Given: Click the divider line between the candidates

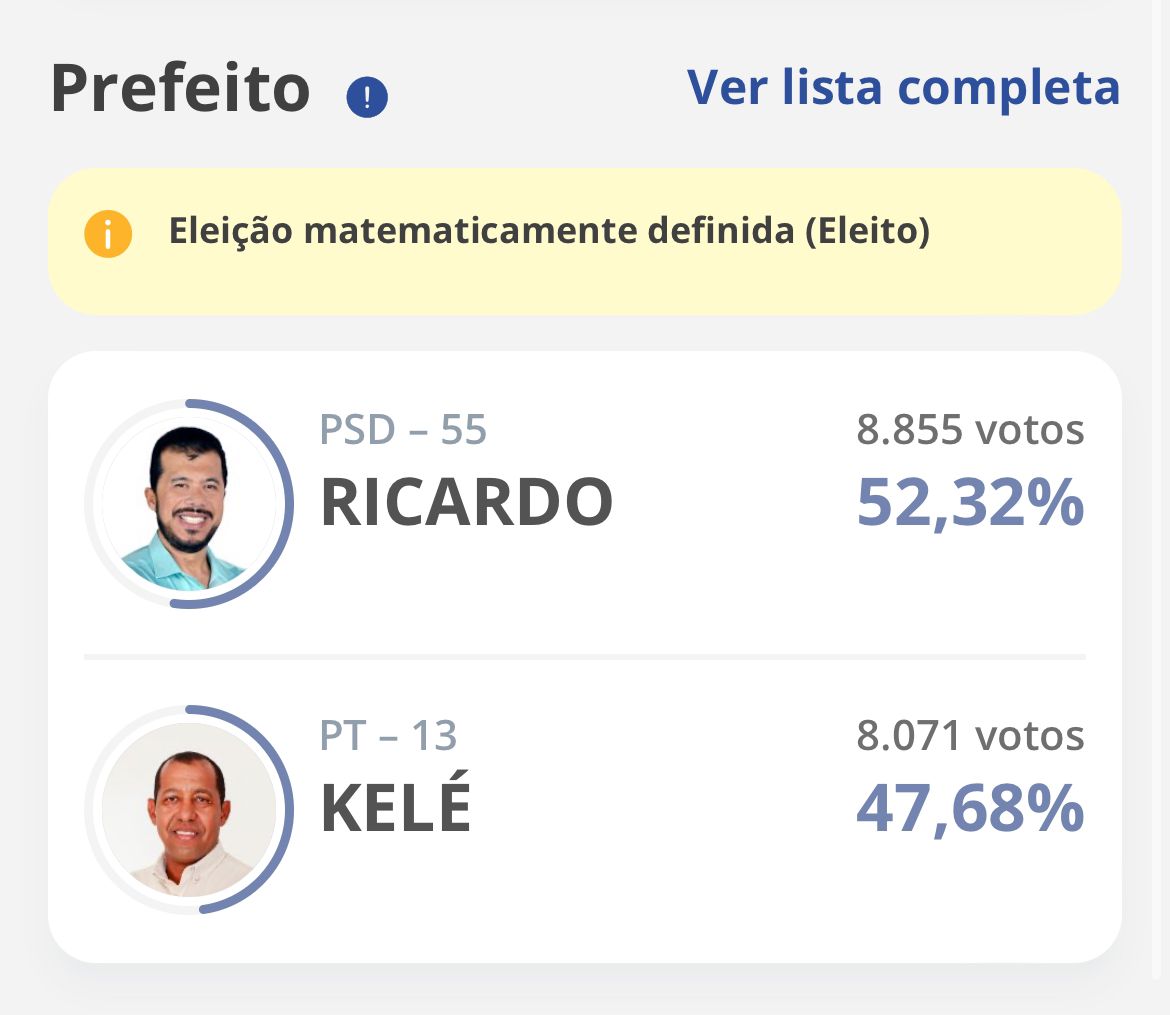Looking at the screenshot, I should click(585, 657).
